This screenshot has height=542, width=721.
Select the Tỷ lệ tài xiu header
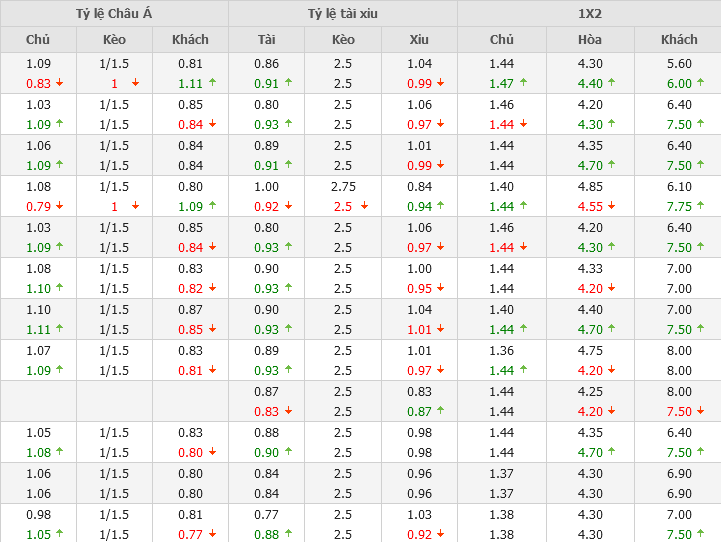pos(343,14)
